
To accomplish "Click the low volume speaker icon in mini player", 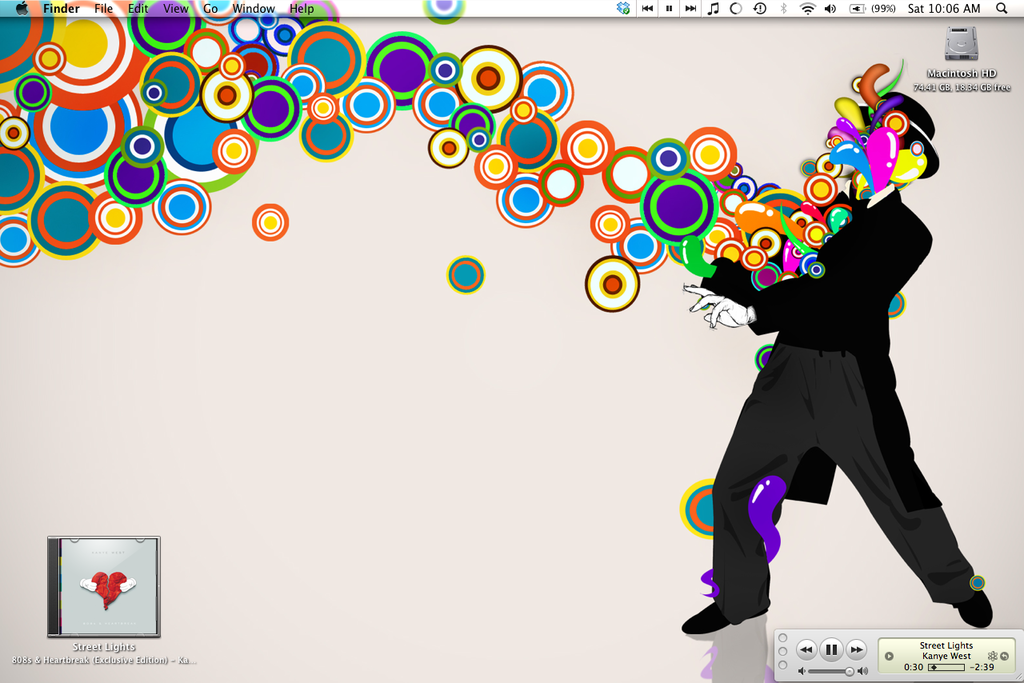I will pyautogui.click(x=802, y=671).
